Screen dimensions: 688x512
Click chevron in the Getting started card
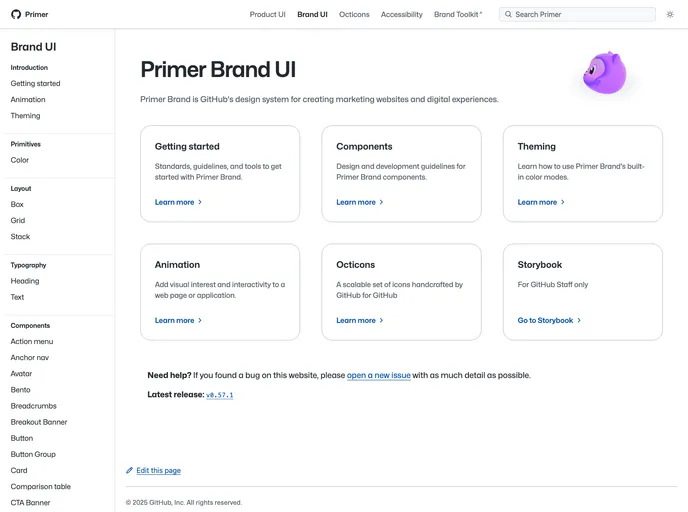(x=200, y=202)
